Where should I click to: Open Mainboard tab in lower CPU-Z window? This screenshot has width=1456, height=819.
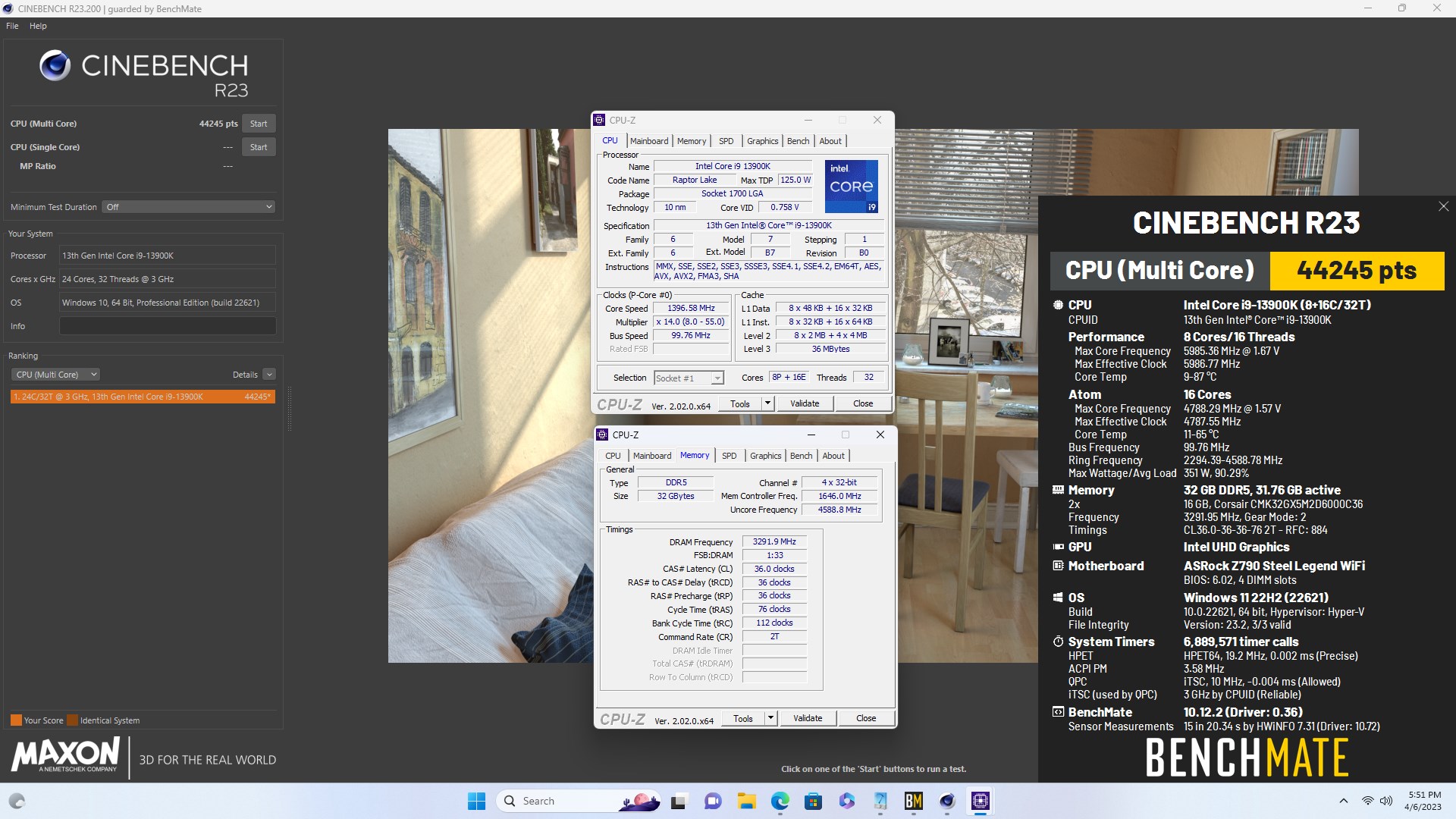click(652, 456)
